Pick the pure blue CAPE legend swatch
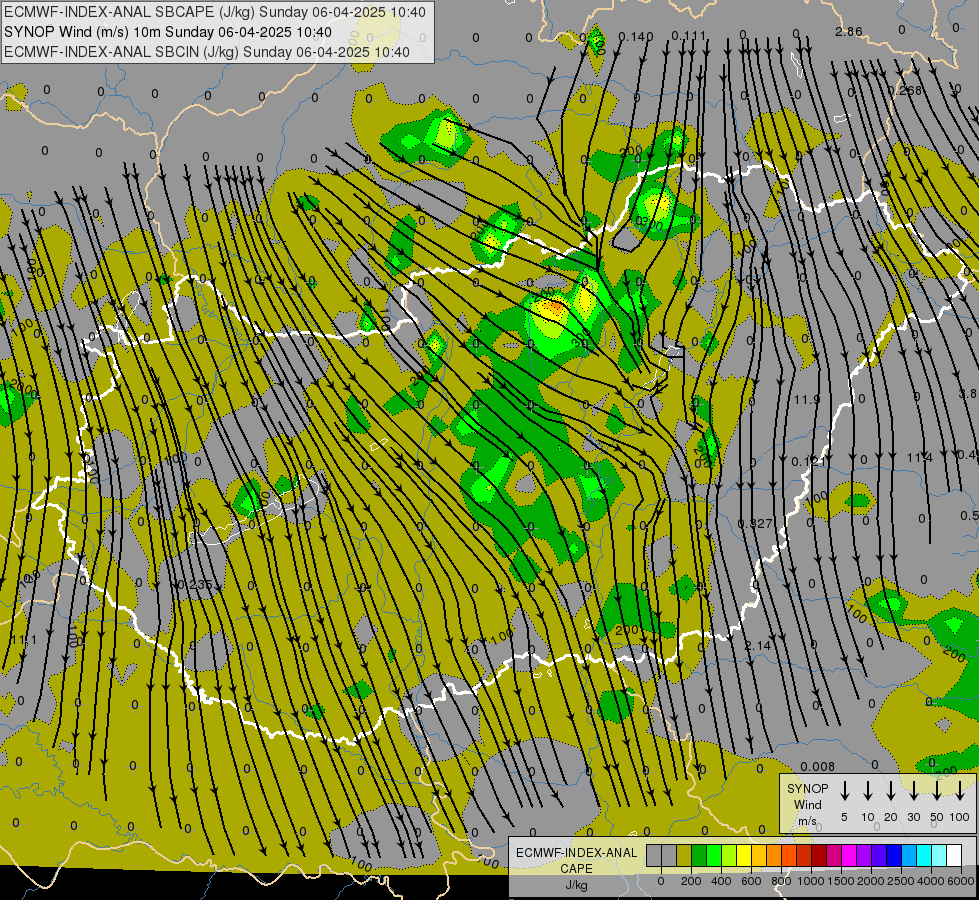 (893, 855)
